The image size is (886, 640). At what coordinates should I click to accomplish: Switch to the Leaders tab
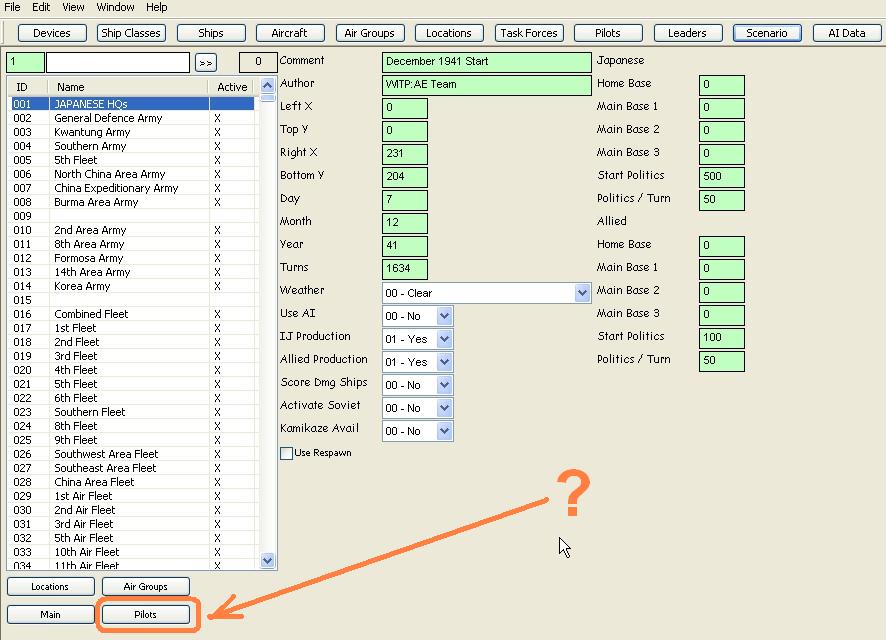688,33
